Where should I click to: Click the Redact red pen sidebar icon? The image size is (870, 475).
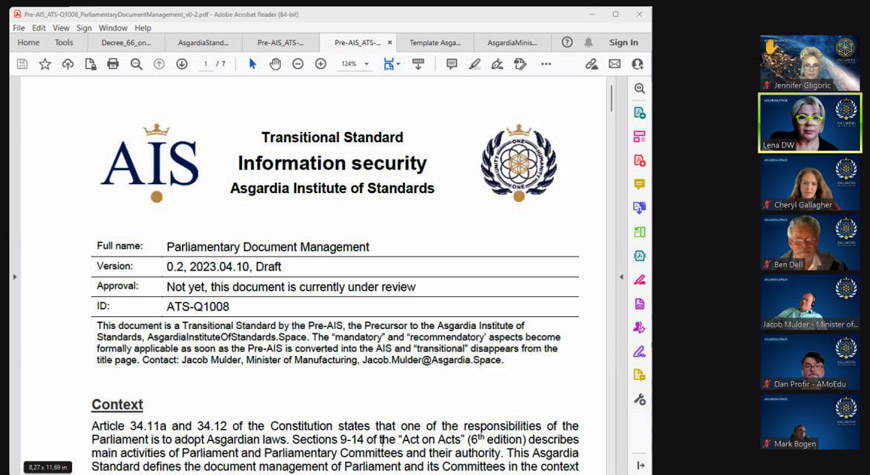639,280
